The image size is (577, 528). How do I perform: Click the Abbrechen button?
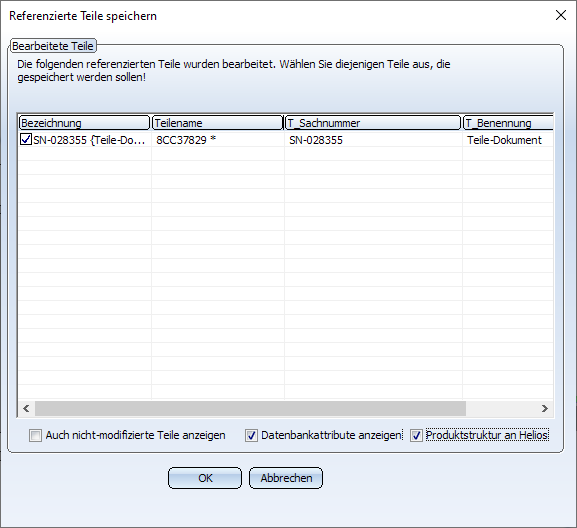[286, 478]
